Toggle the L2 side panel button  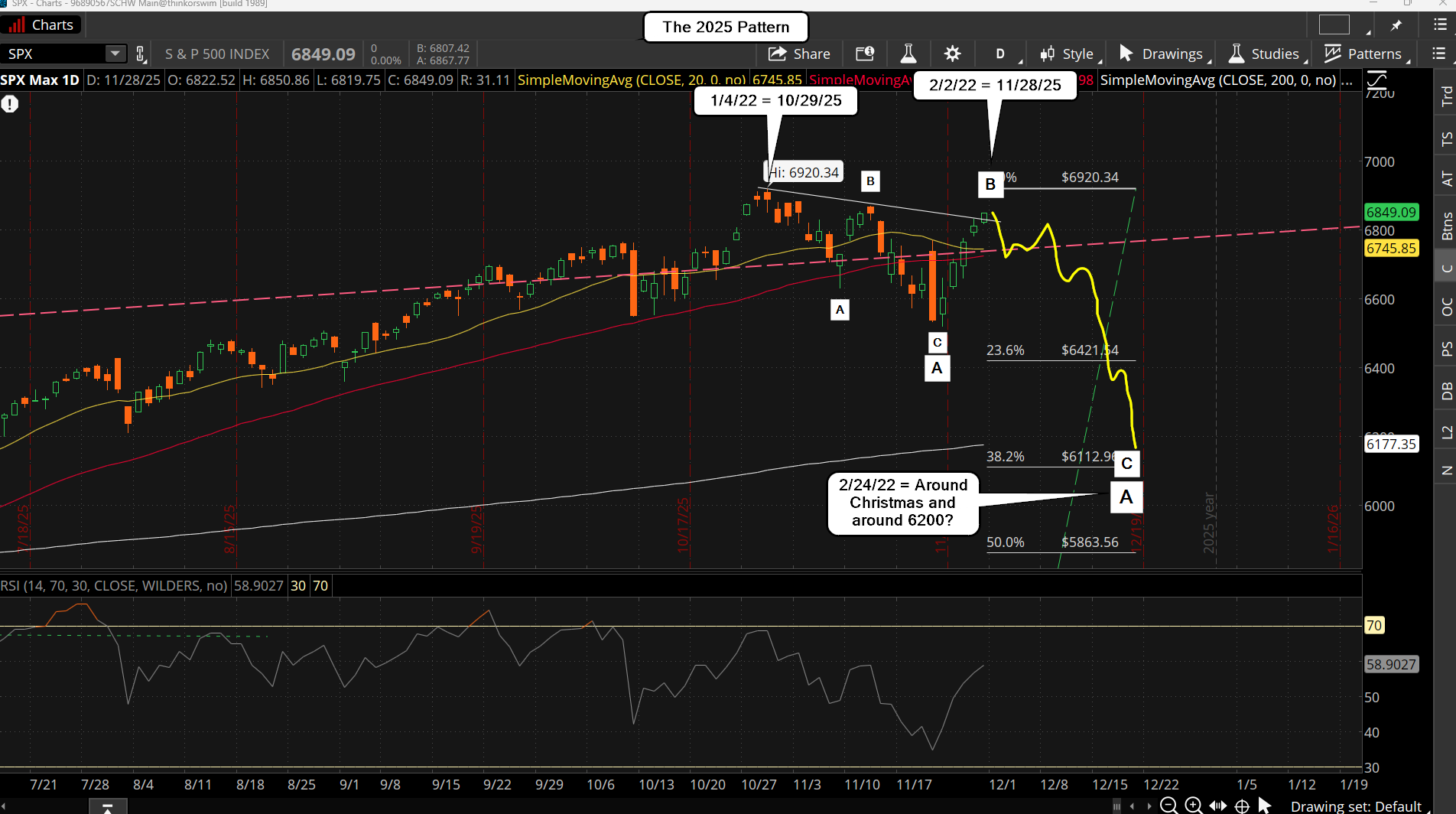point(1445,432)
